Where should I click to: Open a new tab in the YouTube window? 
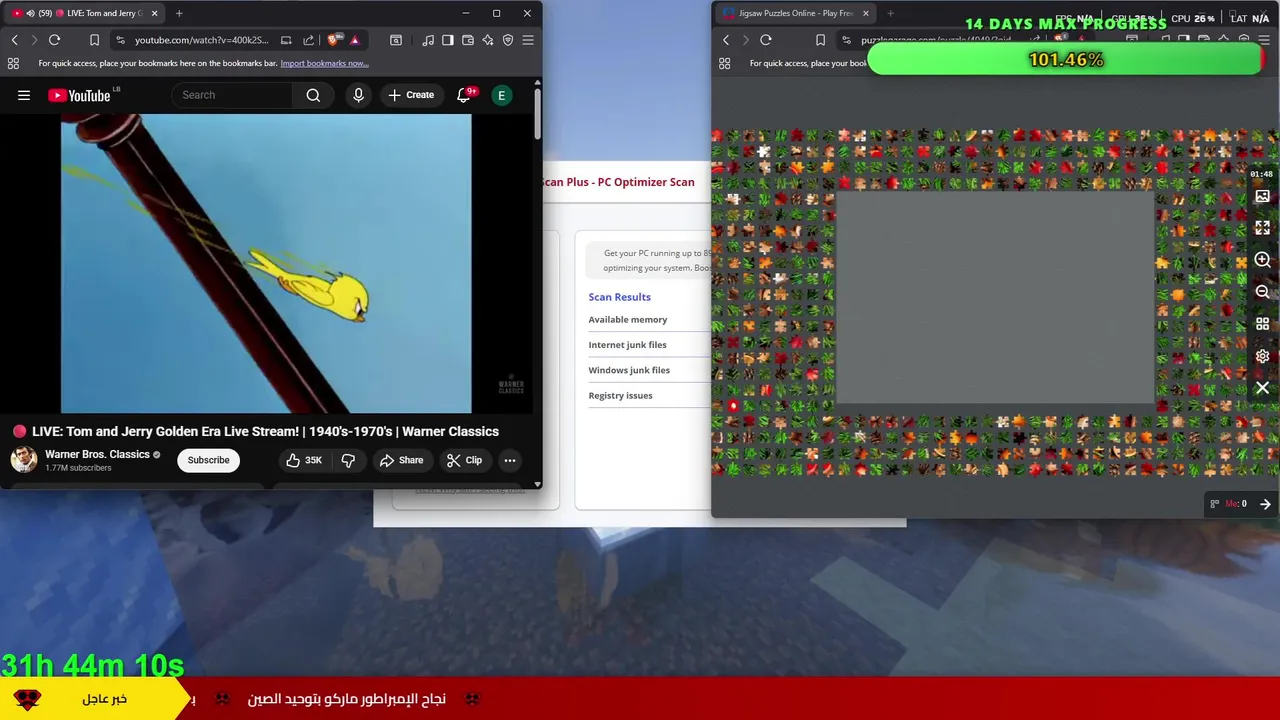coord(179,13)
